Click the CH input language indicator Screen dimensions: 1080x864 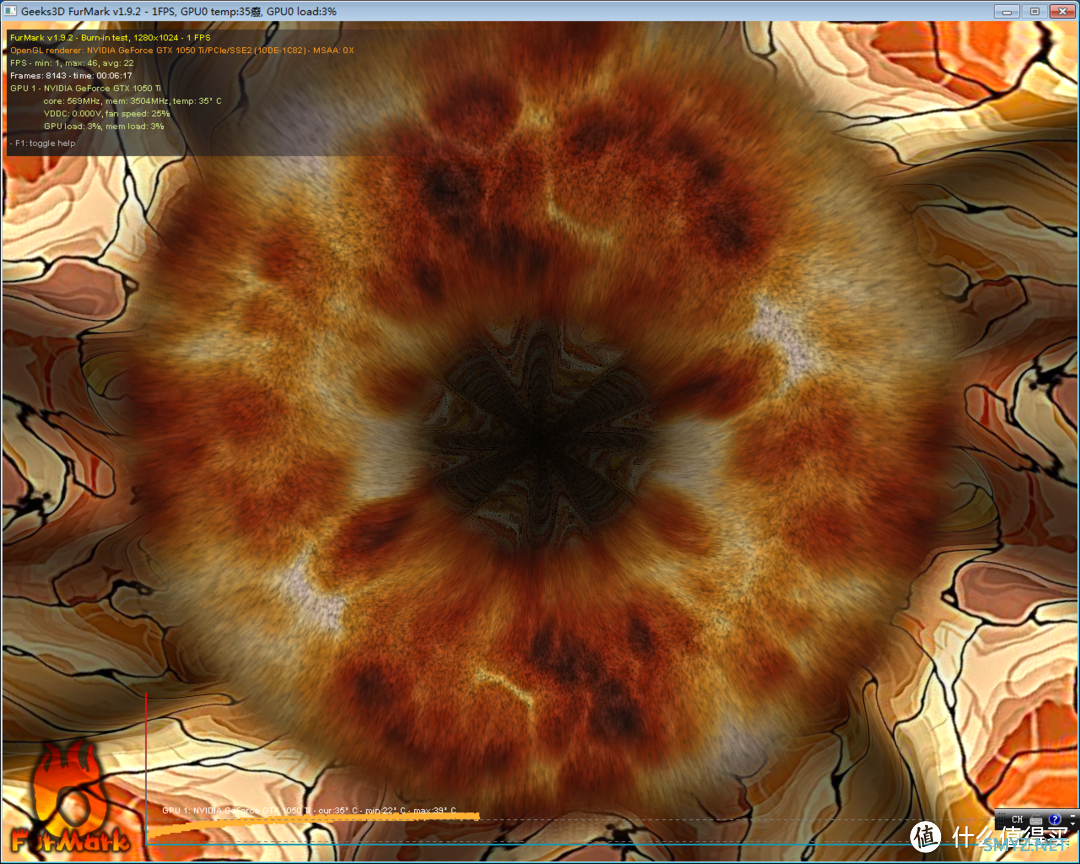point(1017,819)
